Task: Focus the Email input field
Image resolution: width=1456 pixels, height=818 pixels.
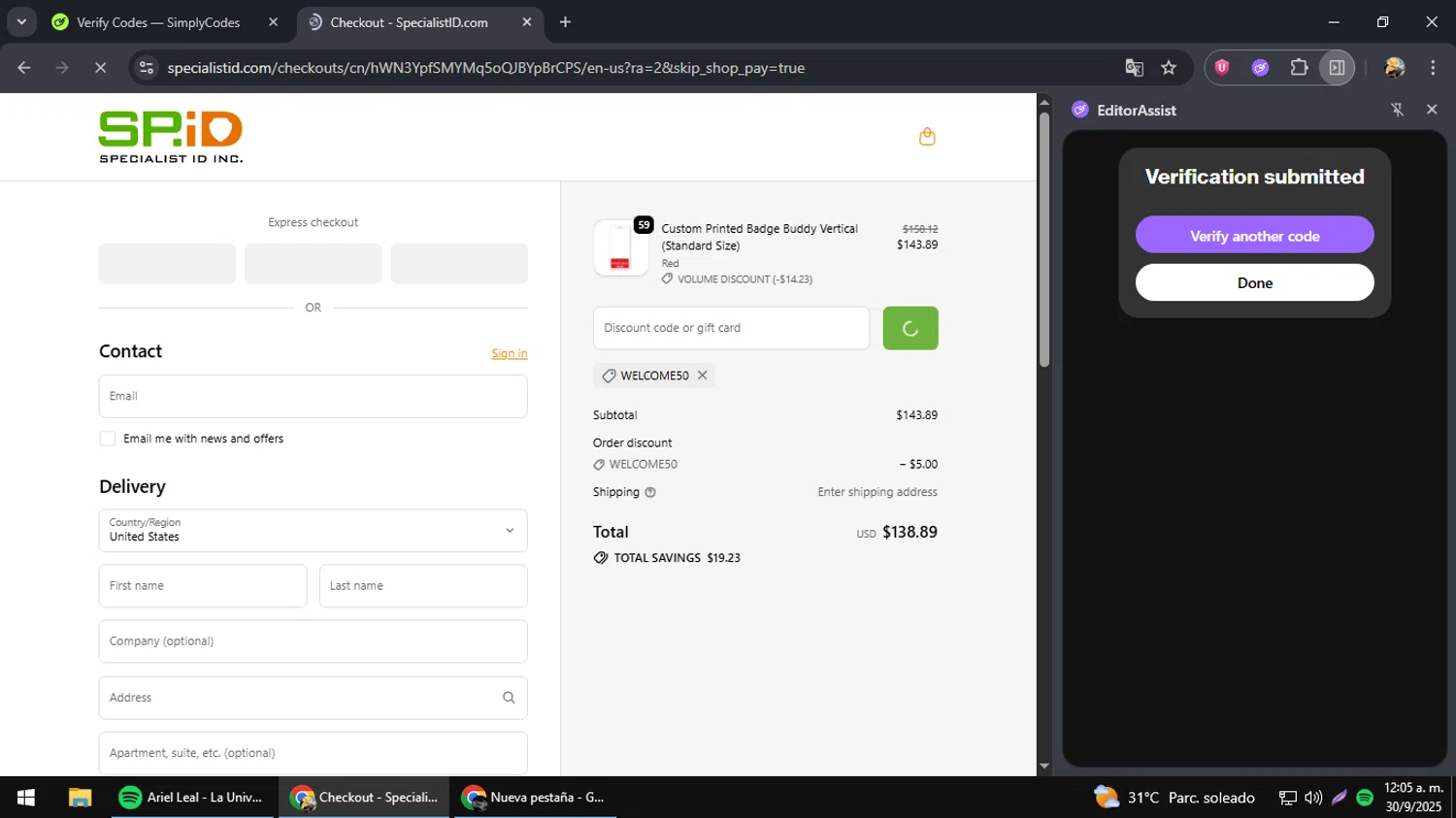Action: click(314, 396)
